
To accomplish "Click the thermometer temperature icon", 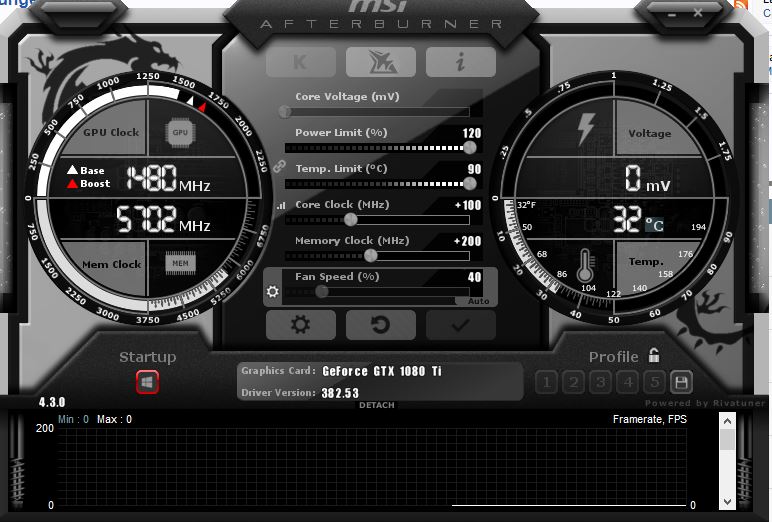I will tap(584, 265).
